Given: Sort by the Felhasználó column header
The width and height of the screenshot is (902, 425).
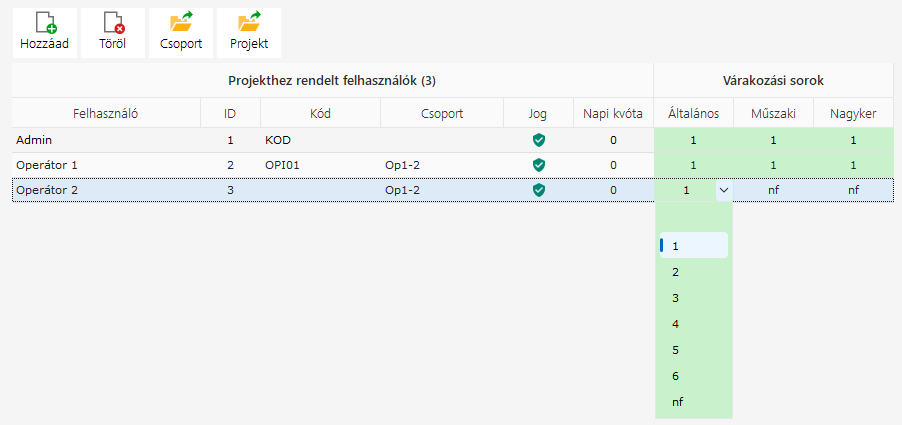Looking at the screenshot, I should pyautogui.click(x=106, y=114).
